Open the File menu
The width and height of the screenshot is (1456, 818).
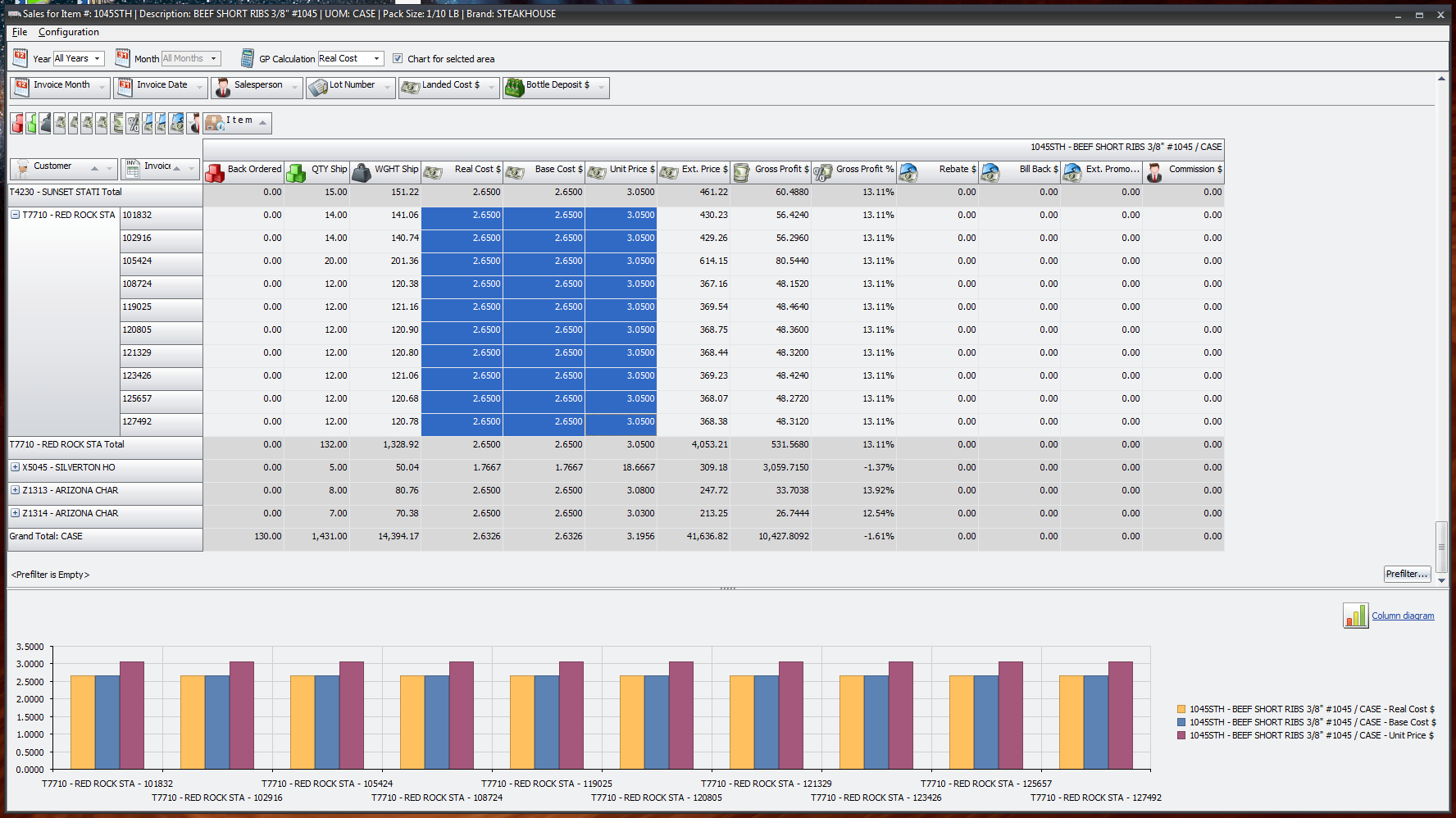tap(18, 32)
